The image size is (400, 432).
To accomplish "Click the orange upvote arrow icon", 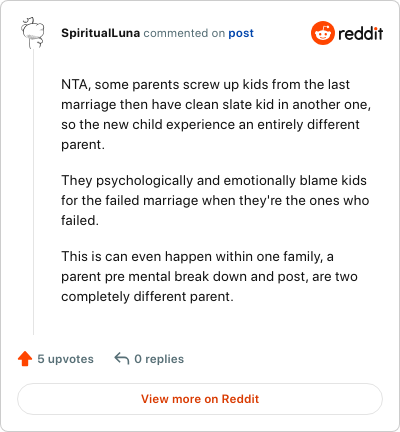I will pos(25,359).
